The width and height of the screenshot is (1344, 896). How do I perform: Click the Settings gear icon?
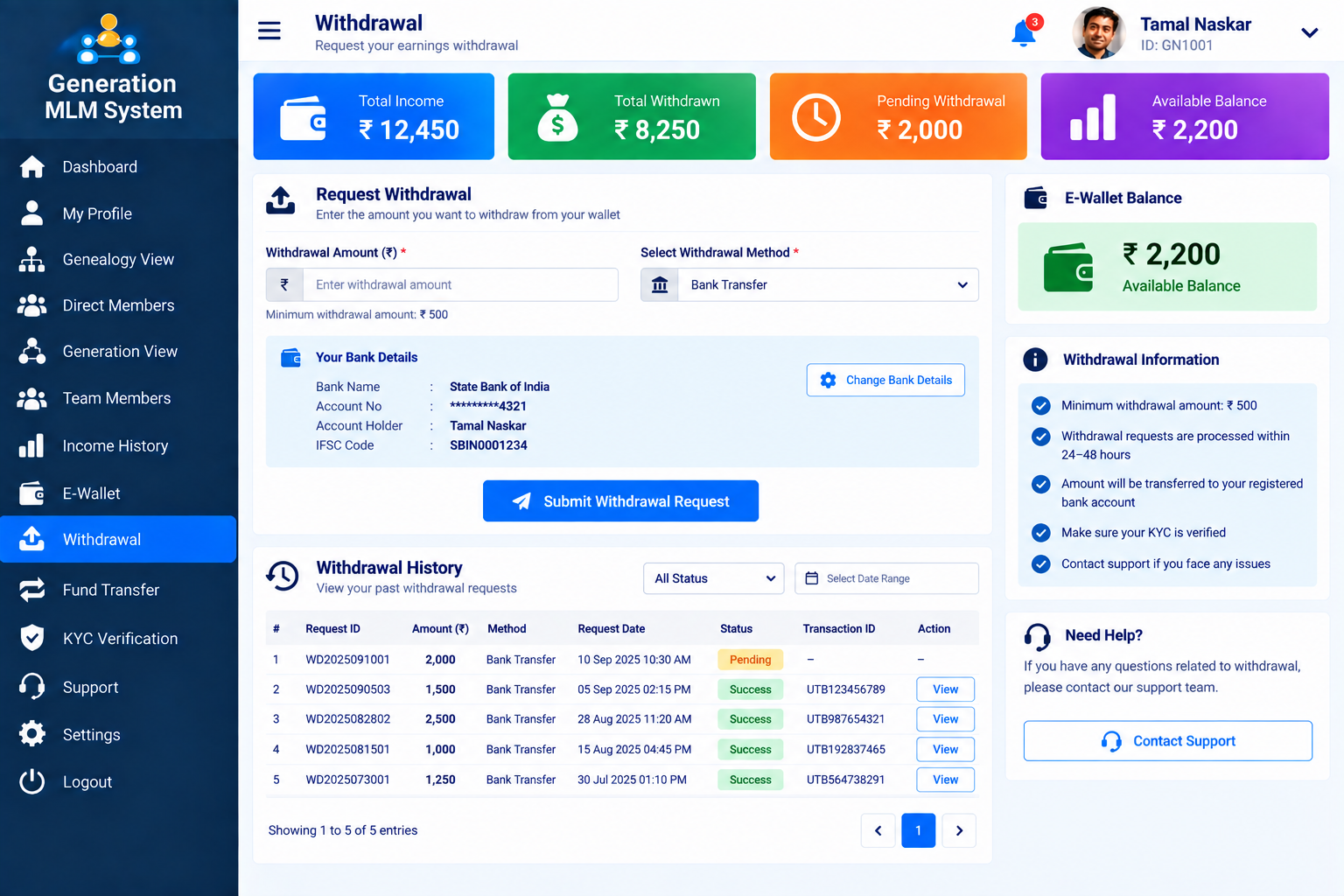point(31,734)
